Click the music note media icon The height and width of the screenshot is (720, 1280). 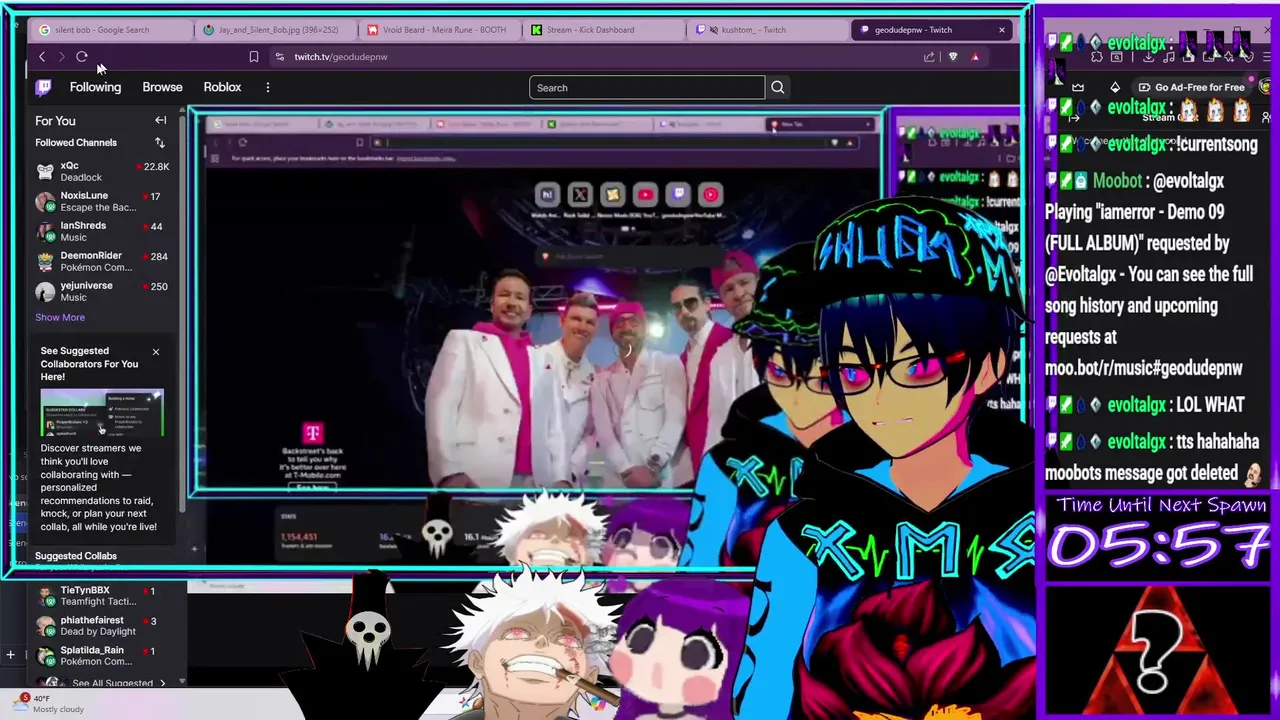pyautogui.click(x=1169, y=57)
